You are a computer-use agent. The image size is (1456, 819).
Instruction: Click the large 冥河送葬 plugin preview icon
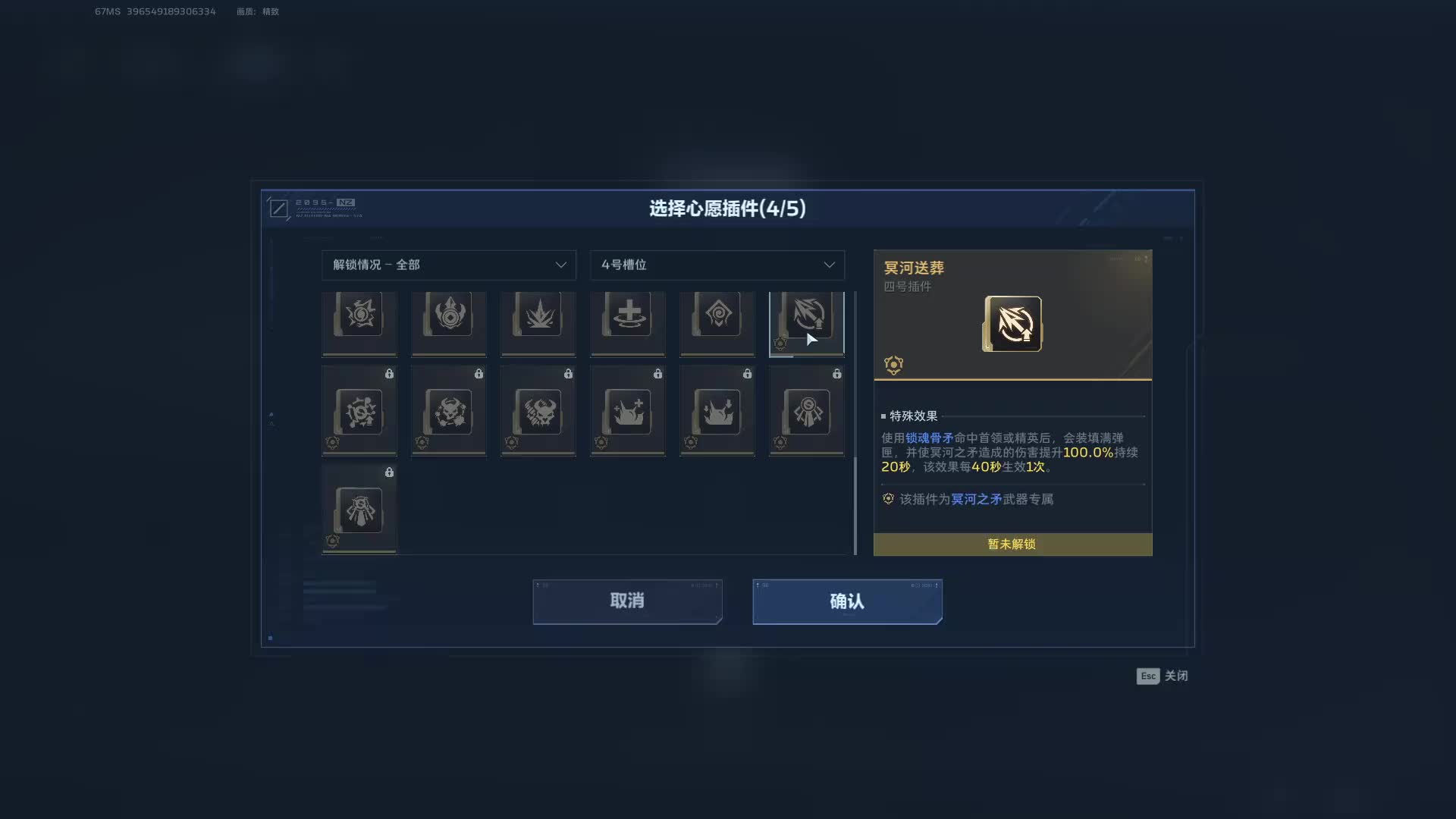[1012, 324]
